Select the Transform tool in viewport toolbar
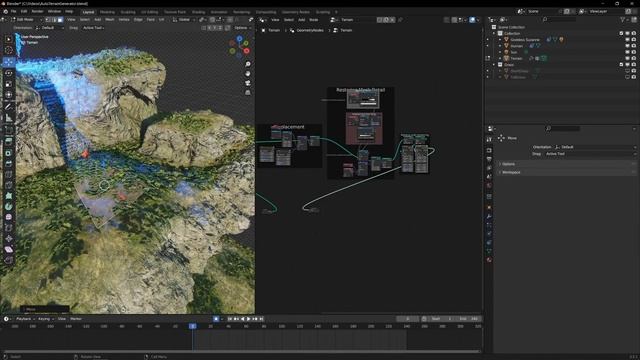This screenshot has width=640, height=360. pyautogui.click(x=9, y=95)
